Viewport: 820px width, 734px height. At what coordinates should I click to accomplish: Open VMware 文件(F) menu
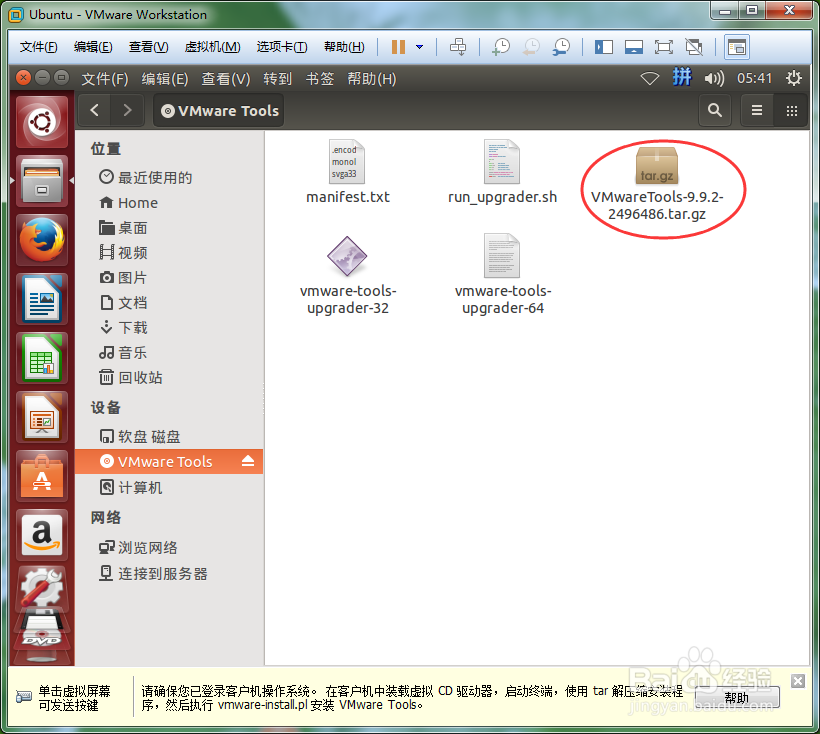[38, 47]
